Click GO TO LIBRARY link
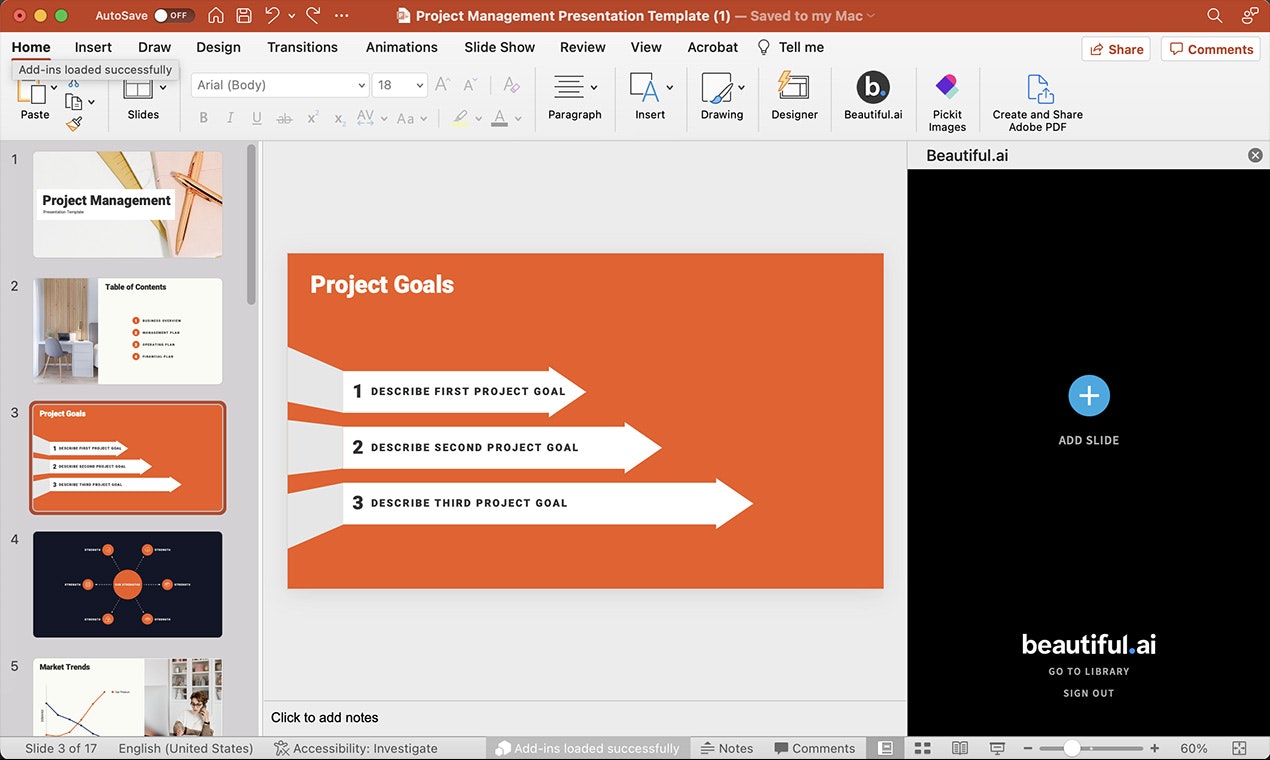Viewport: 1270px width, 760px height. click(x=1089, y=671)
